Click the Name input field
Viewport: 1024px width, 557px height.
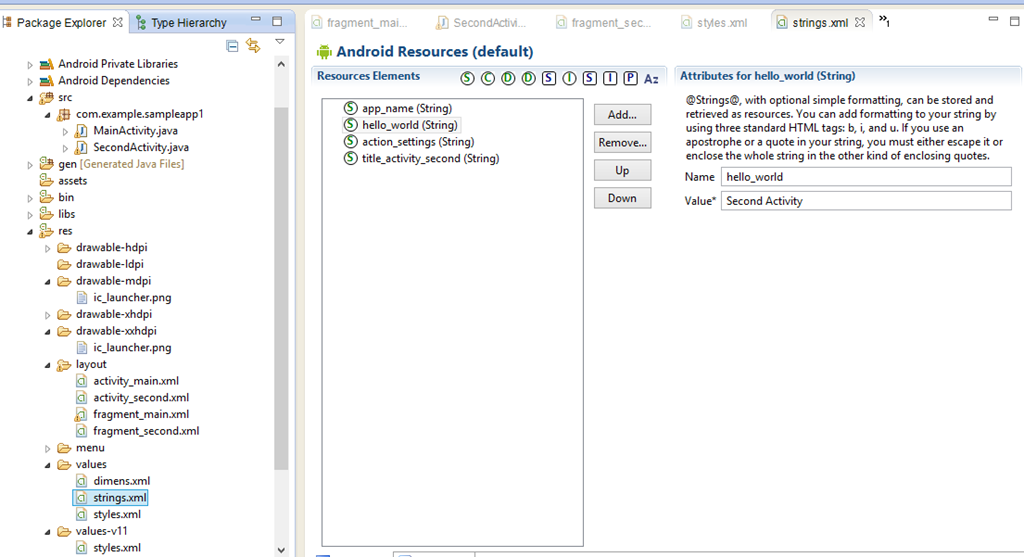point(866,176)
